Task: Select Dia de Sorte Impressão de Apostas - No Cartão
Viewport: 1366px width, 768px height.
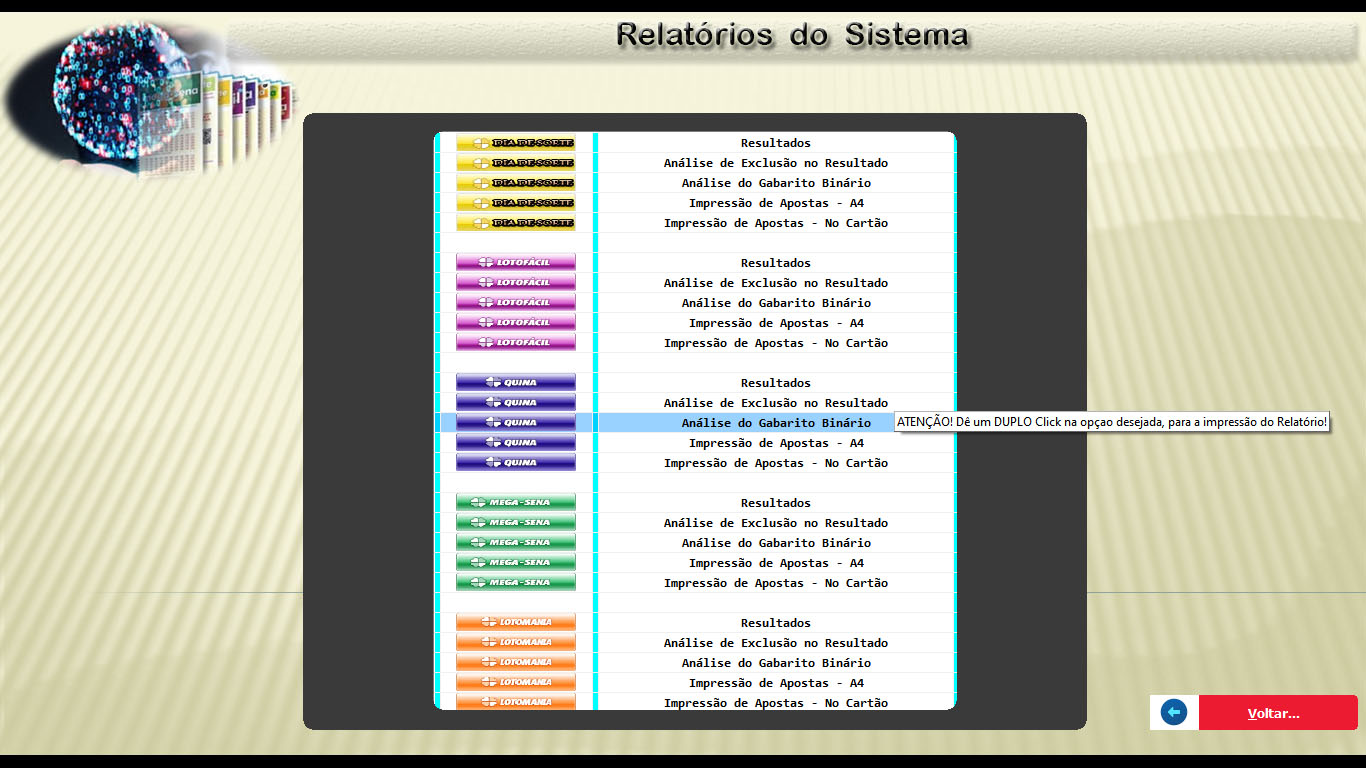Action: pyautogui.click(x=776, y=223)
